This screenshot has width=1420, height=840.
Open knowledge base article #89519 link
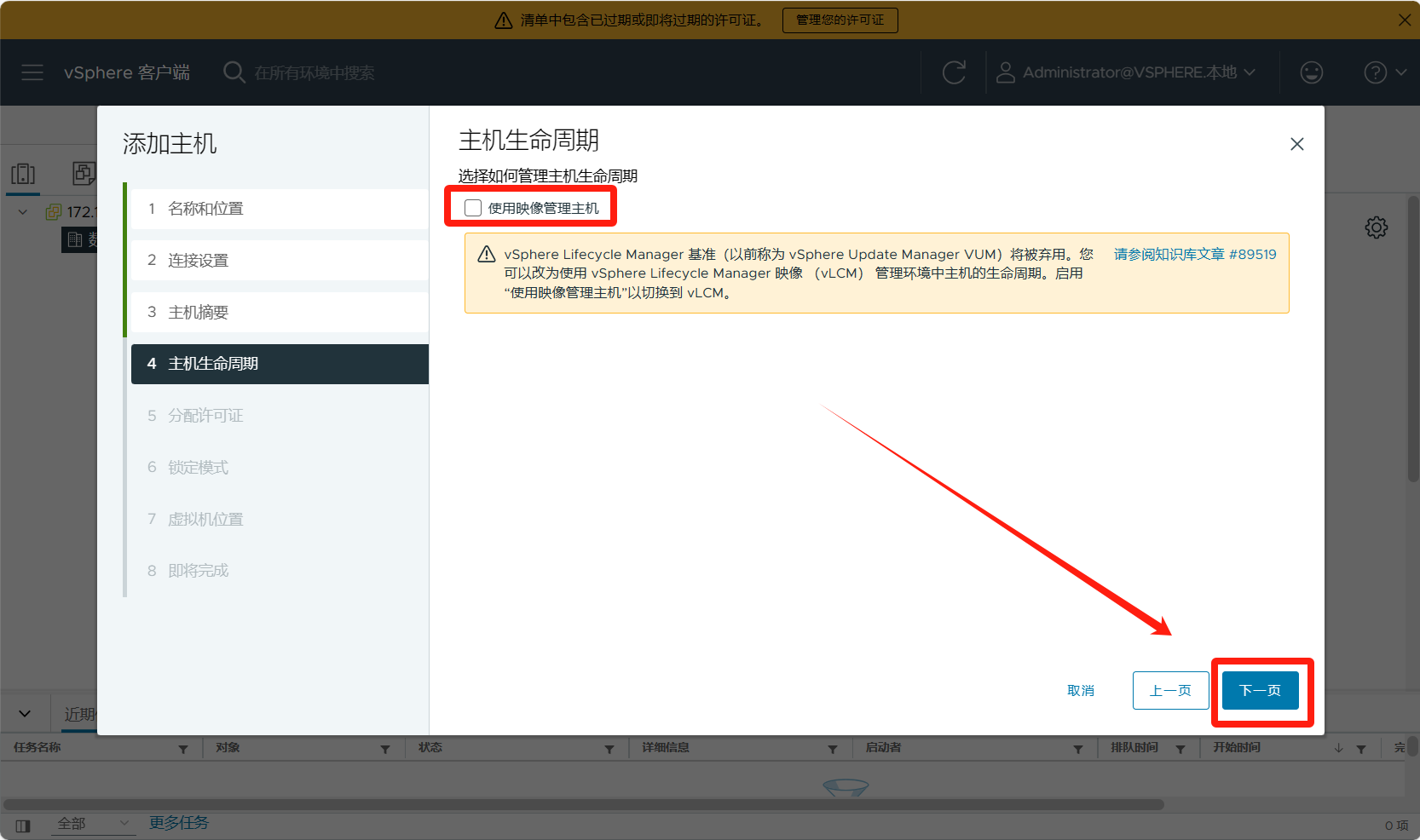tap(1194, 254)
